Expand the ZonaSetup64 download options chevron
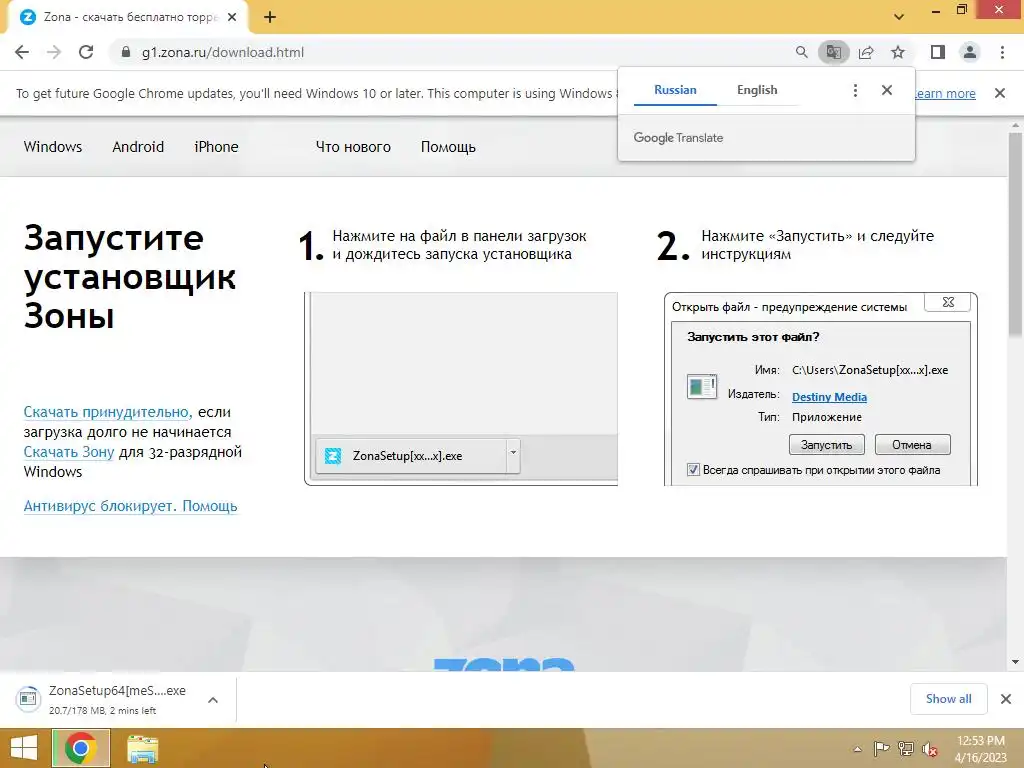The image size is (1024, 768). tap(213, 700)
